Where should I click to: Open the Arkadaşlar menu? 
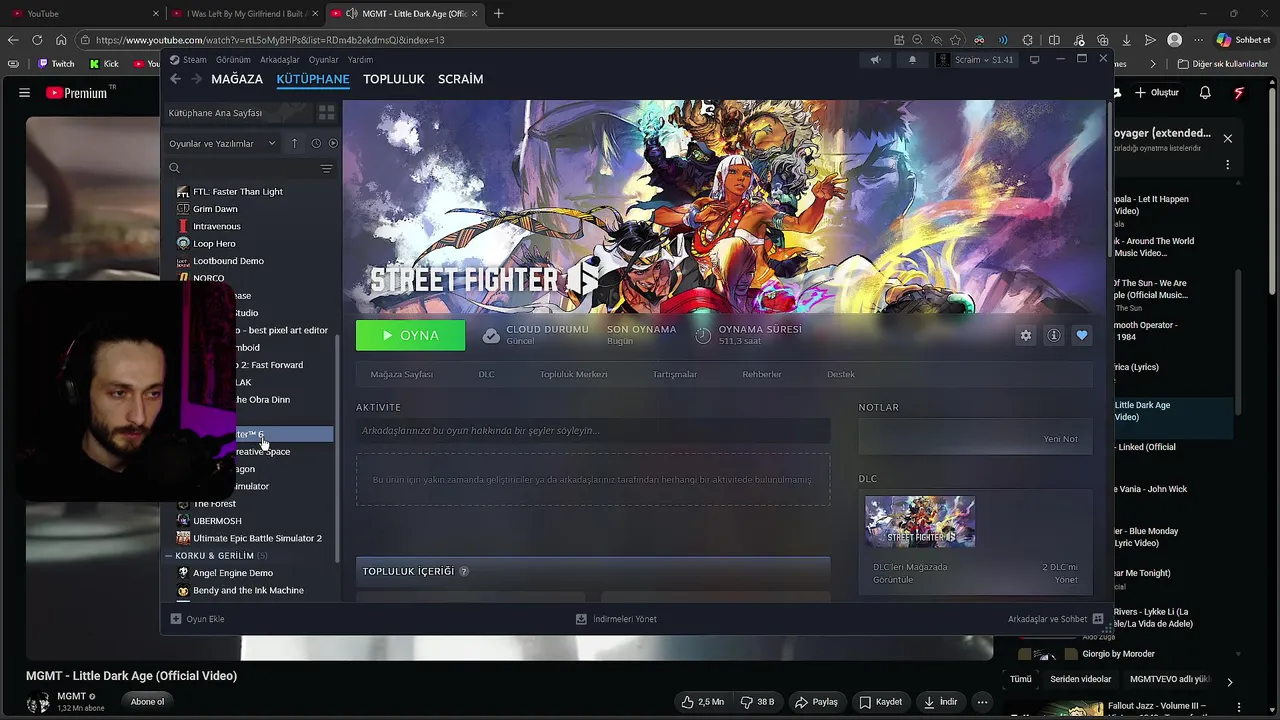pos(280,60)
